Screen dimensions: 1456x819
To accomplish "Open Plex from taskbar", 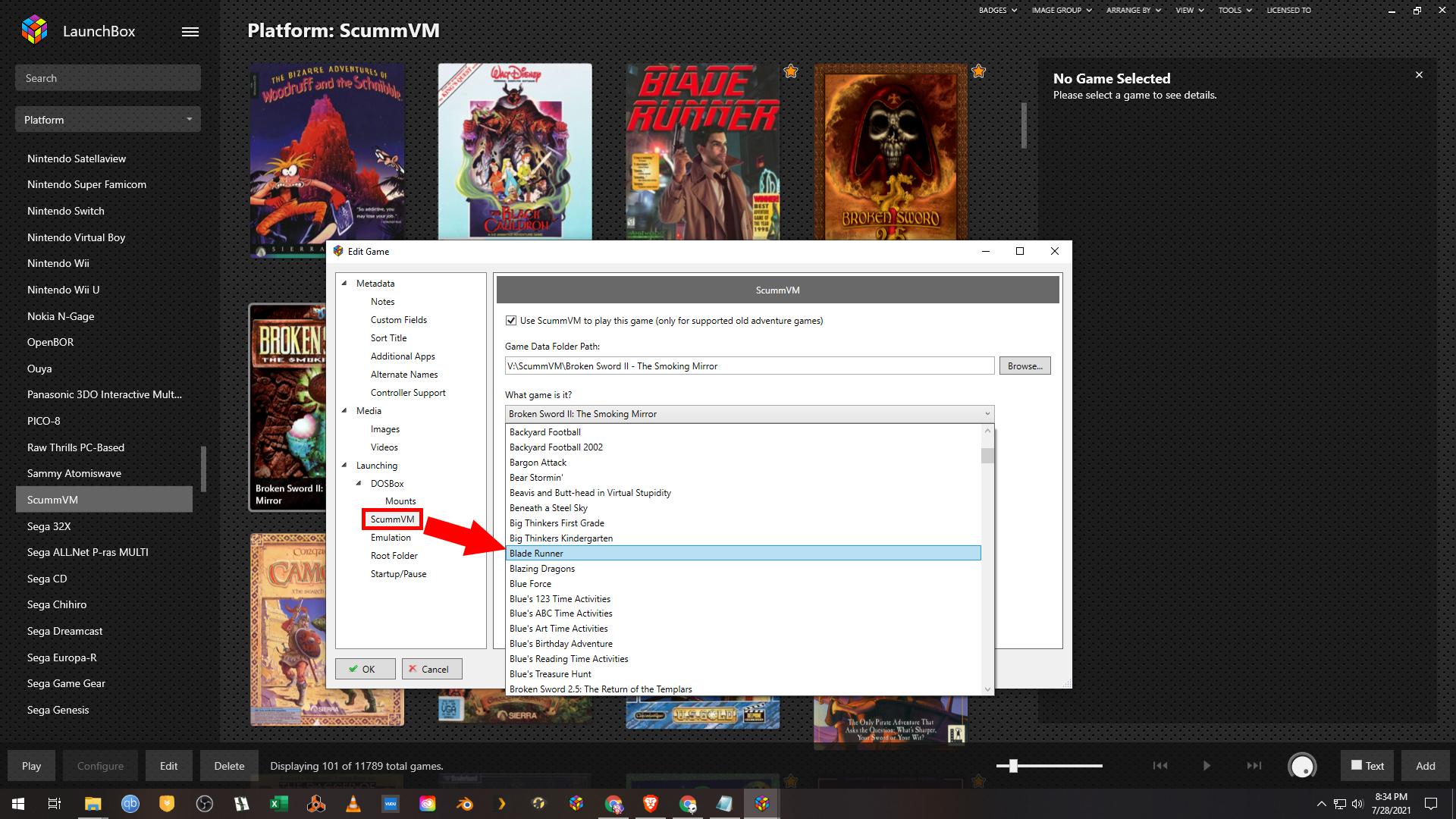I will tap(502, 804).
